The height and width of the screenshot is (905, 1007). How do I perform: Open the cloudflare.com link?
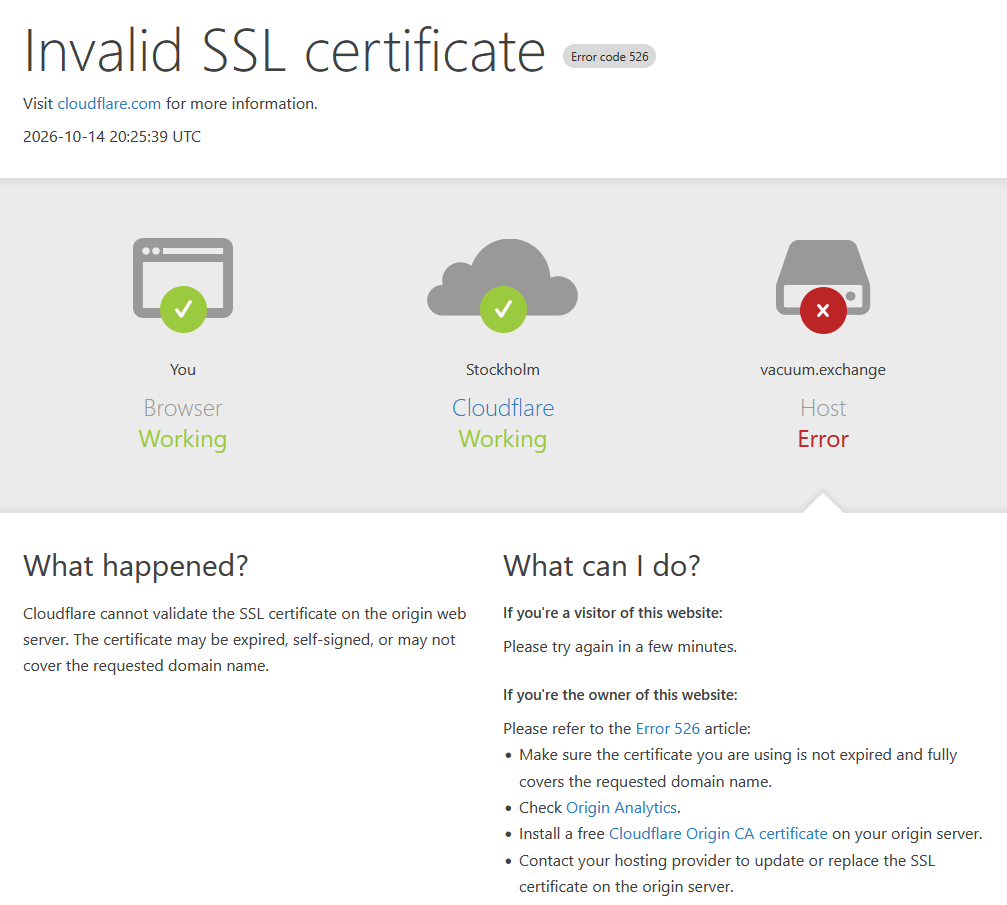109,103
